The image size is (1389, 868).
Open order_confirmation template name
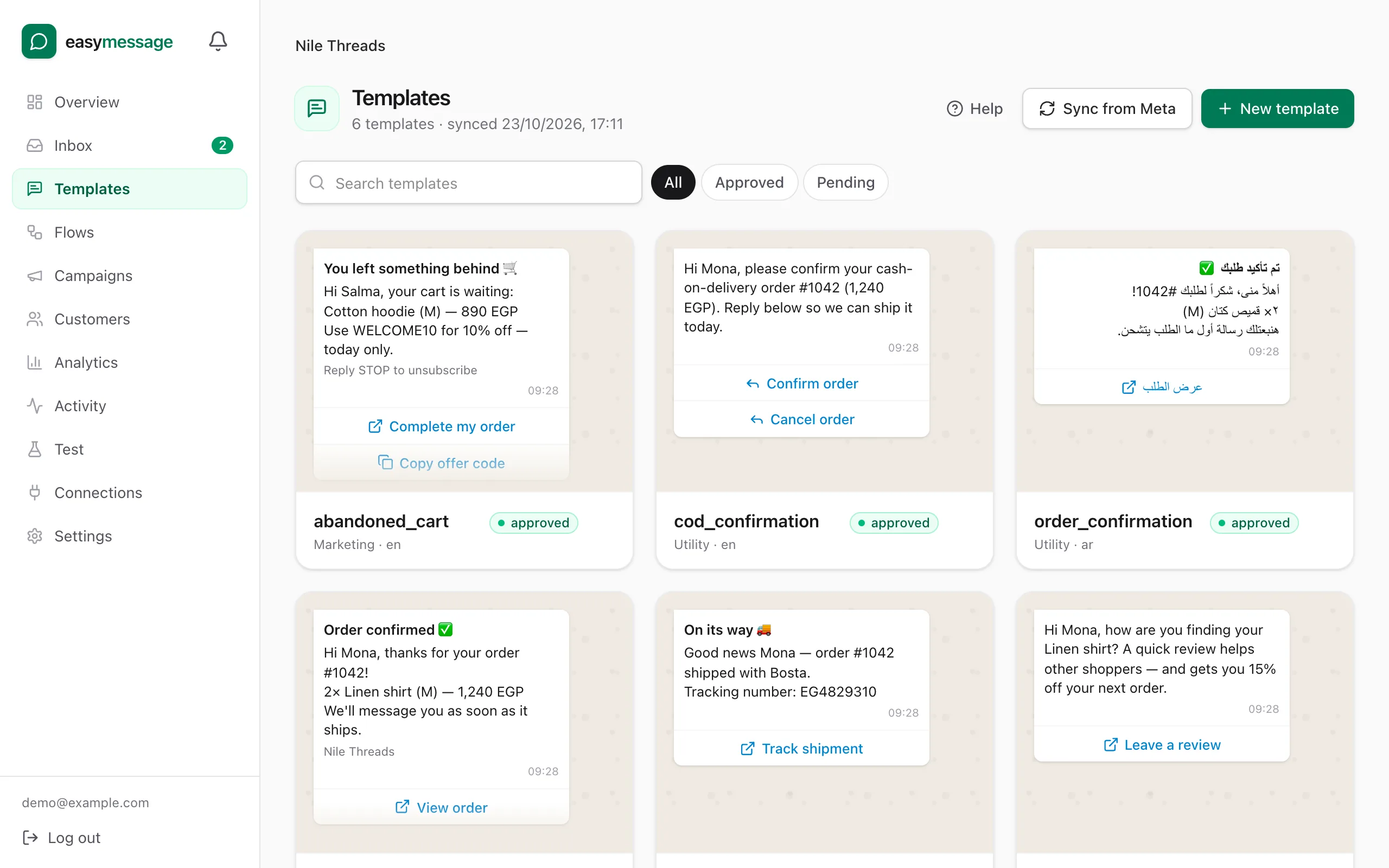pyautogui.click(x=1113, y=521)
